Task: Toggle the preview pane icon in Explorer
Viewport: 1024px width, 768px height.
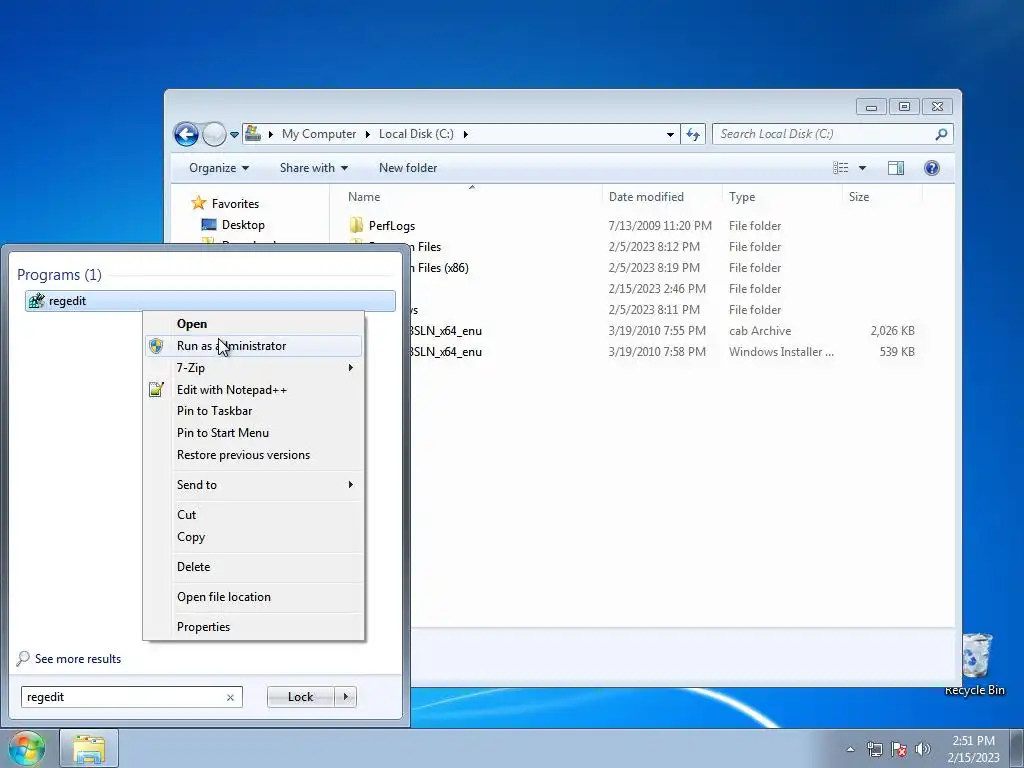Action: coord(896,168)
